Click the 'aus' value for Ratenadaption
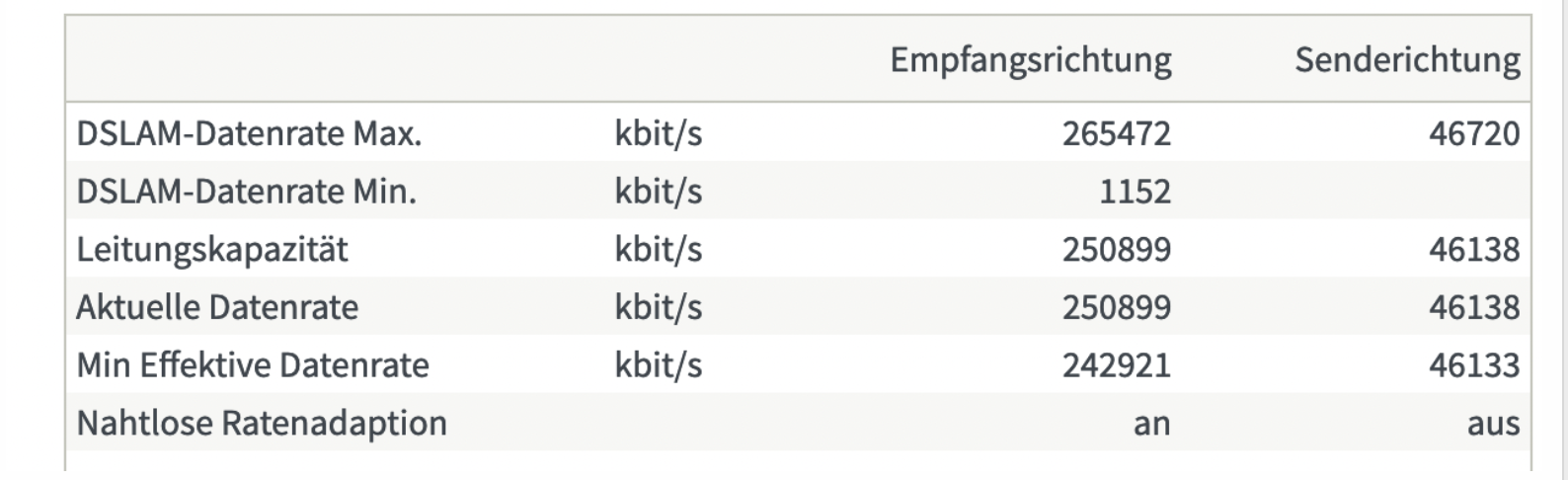The height and width of the screenshot is (480, 1568). coord(1494,424)
